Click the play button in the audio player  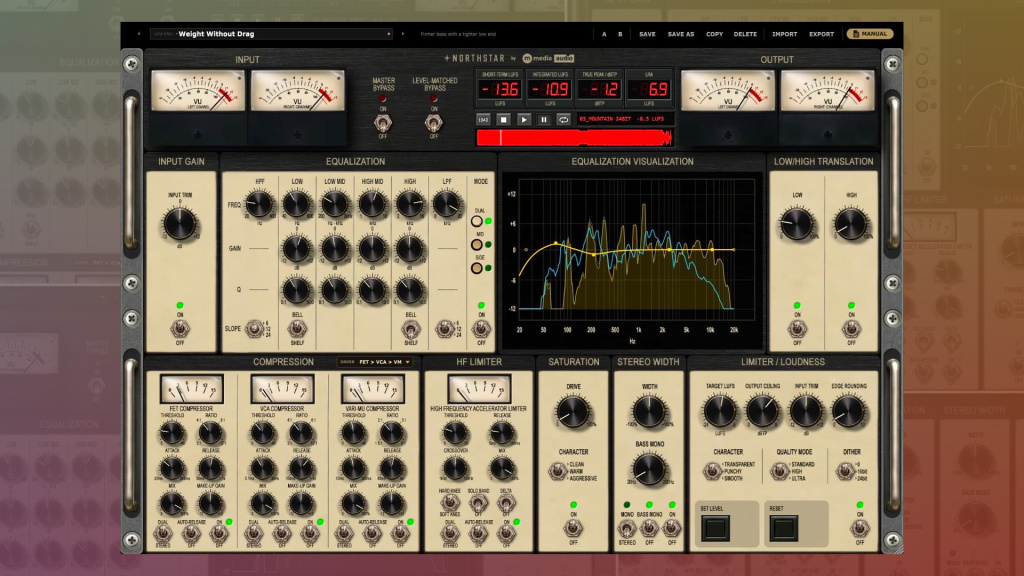click(524, 120)
